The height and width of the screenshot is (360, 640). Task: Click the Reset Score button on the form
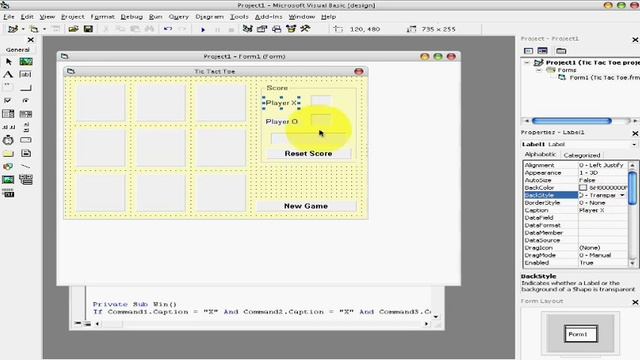click(309, 153)
